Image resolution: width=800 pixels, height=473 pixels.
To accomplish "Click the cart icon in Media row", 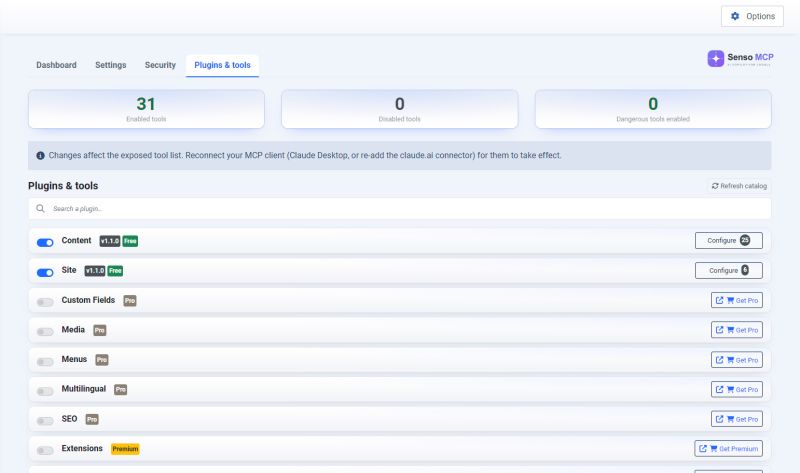I will [730, 330].
